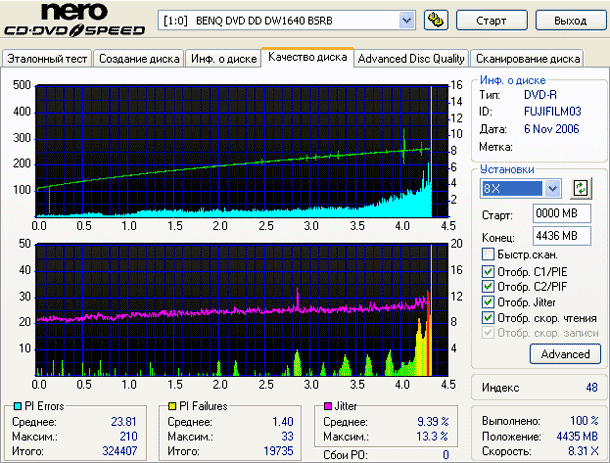
Task: Click the drive options icon beside drive selector
Action: pyautogui.click(x=435, y=20)
